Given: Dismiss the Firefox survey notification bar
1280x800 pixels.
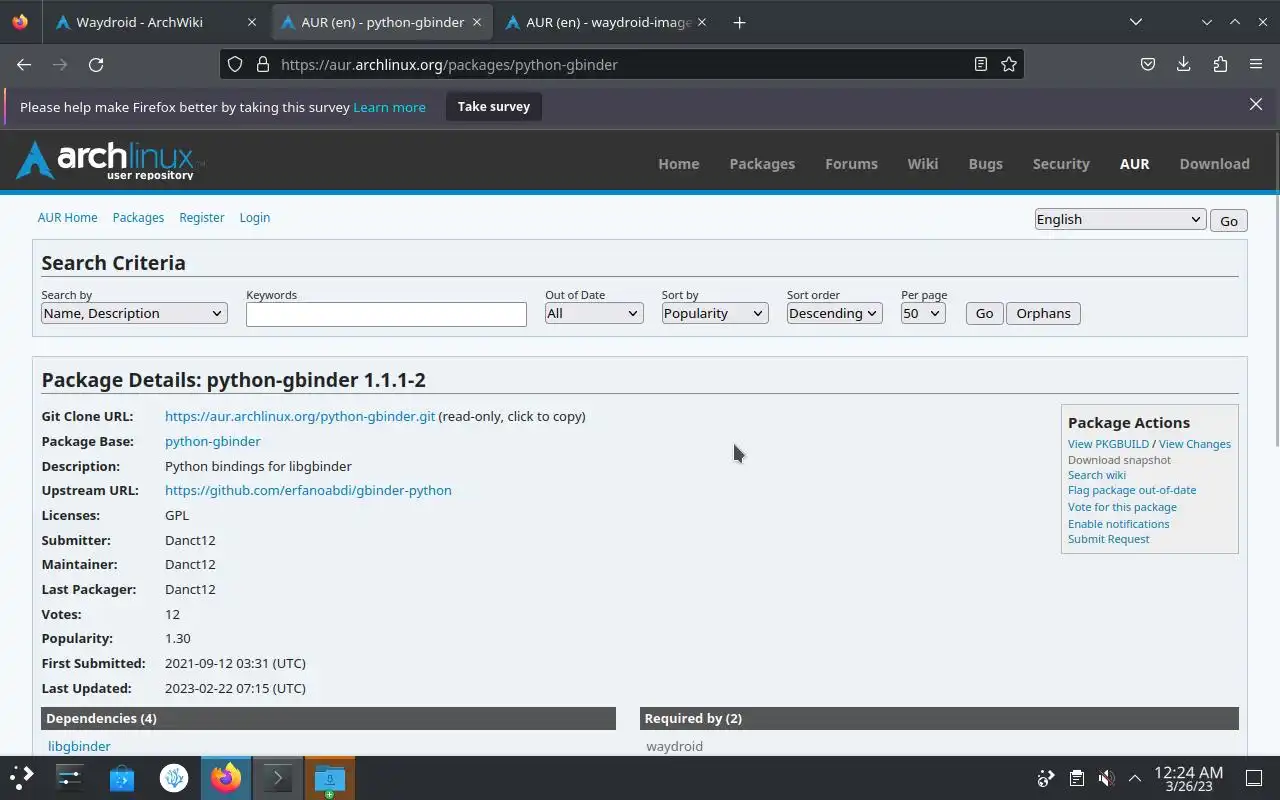Looking at the screenshot, I should point(1256,104).
